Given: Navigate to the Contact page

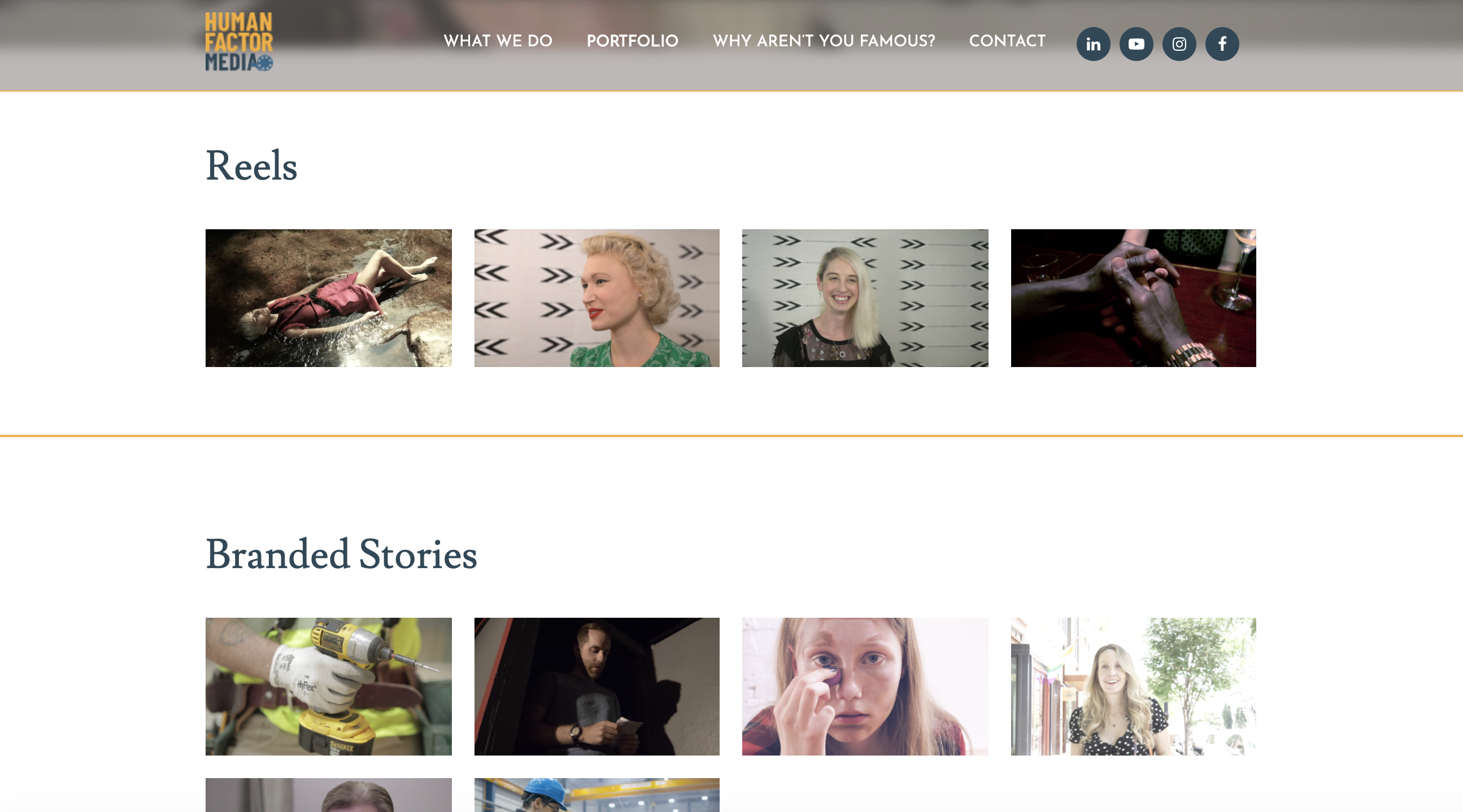Looking at the screenshot, I should click(x=1007, y=41).
